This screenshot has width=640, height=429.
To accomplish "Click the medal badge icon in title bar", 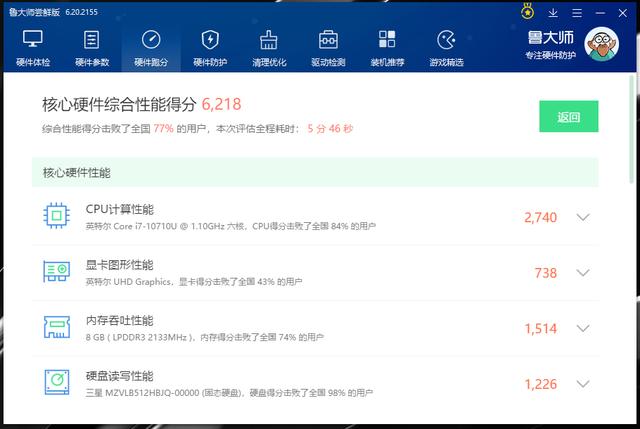I will (x=527, y=12).
